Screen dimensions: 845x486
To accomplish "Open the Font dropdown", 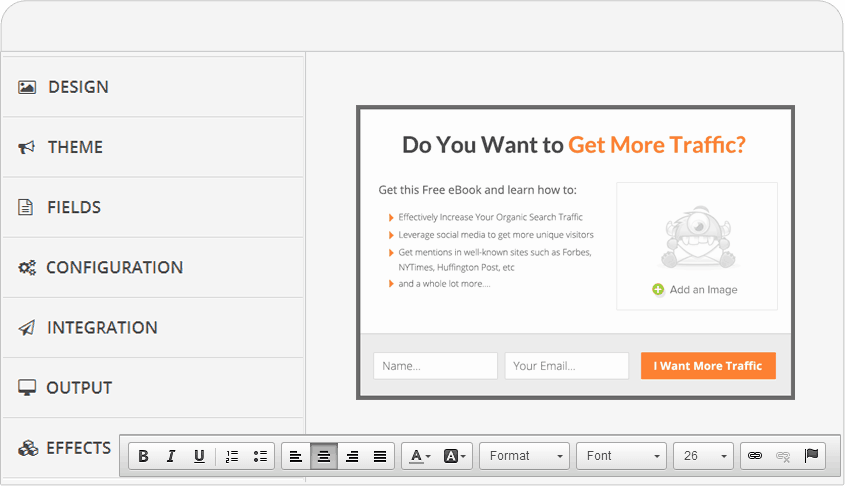I will coord(621,456).
